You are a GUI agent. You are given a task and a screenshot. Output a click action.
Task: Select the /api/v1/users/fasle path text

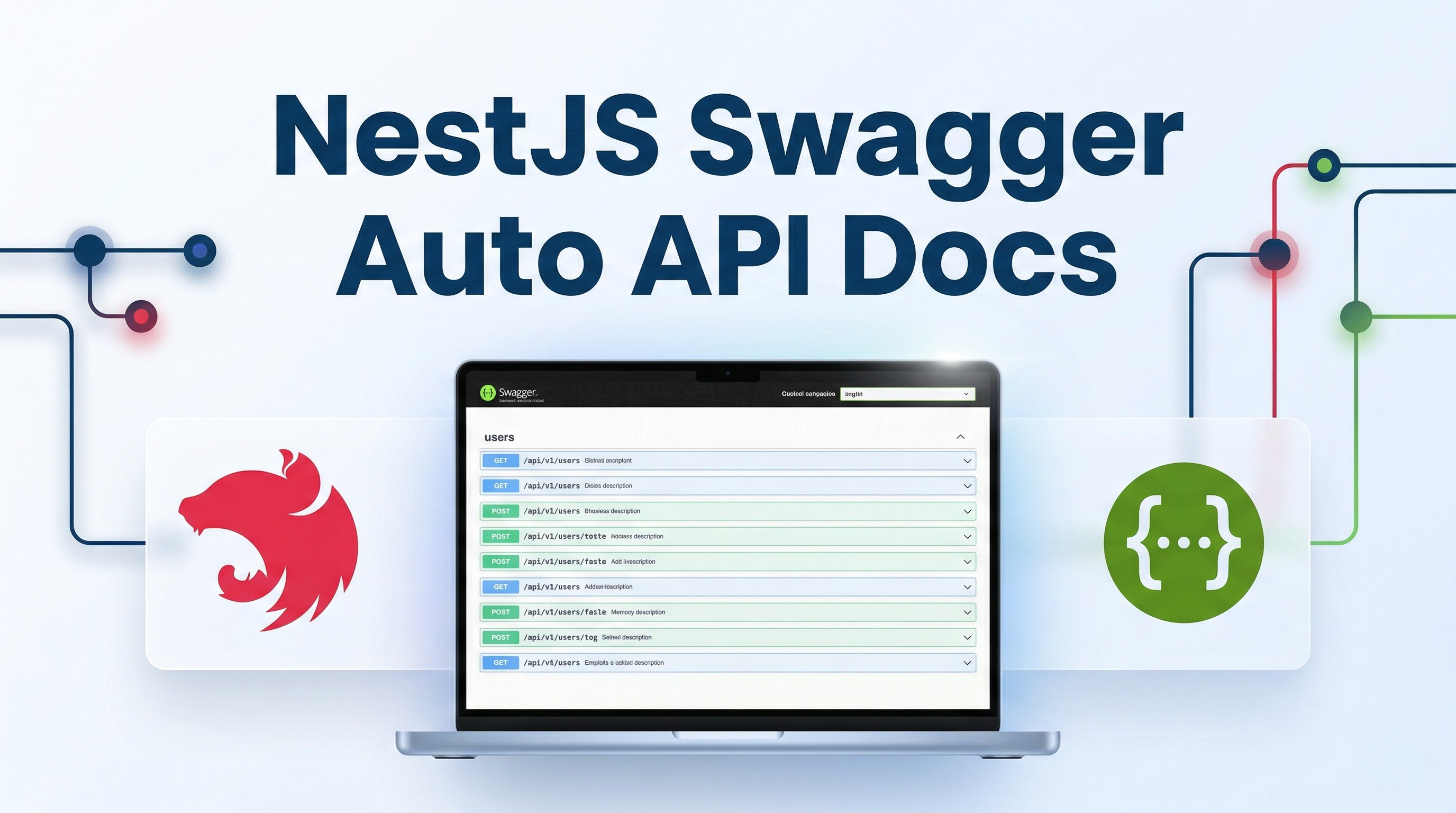[565, 612]
